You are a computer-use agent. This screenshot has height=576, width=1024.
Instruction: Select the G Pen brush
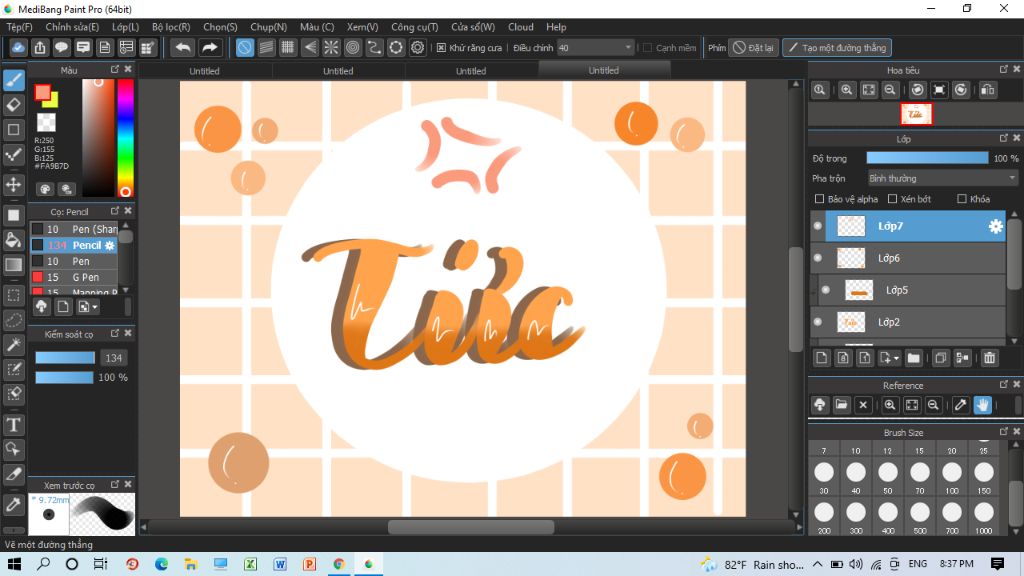(74, 277)
